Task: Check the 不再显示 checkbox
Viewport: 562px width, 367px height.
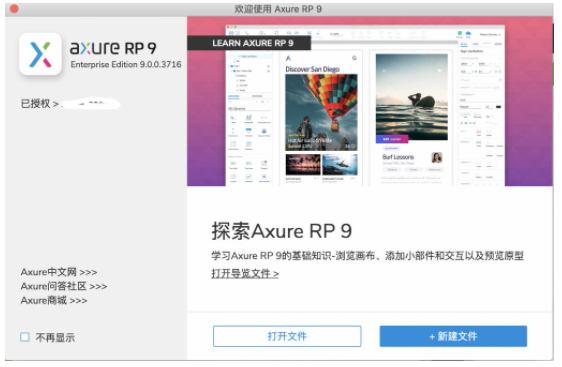Action: coord(25,337)
